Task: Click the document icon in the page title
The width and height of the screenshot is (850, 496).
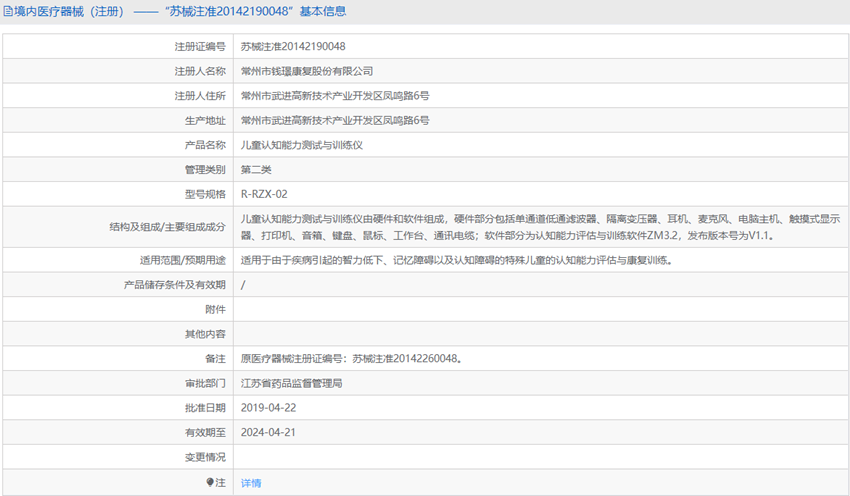Action: point(8,11)
